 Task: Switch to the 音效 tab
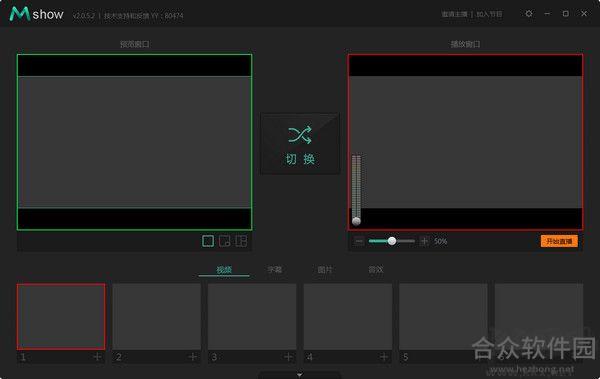click(375, 270)
